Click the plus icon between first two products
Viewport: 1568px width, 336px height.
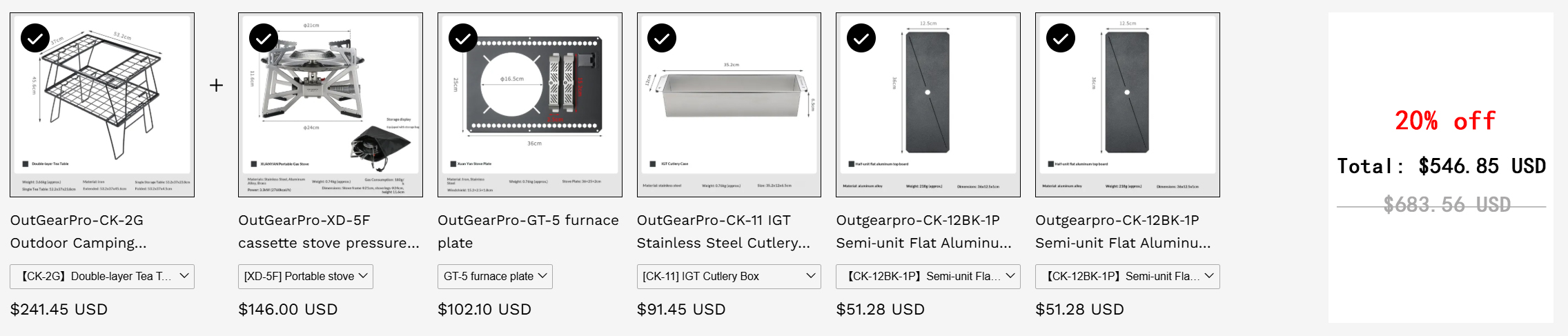point(216,85)
